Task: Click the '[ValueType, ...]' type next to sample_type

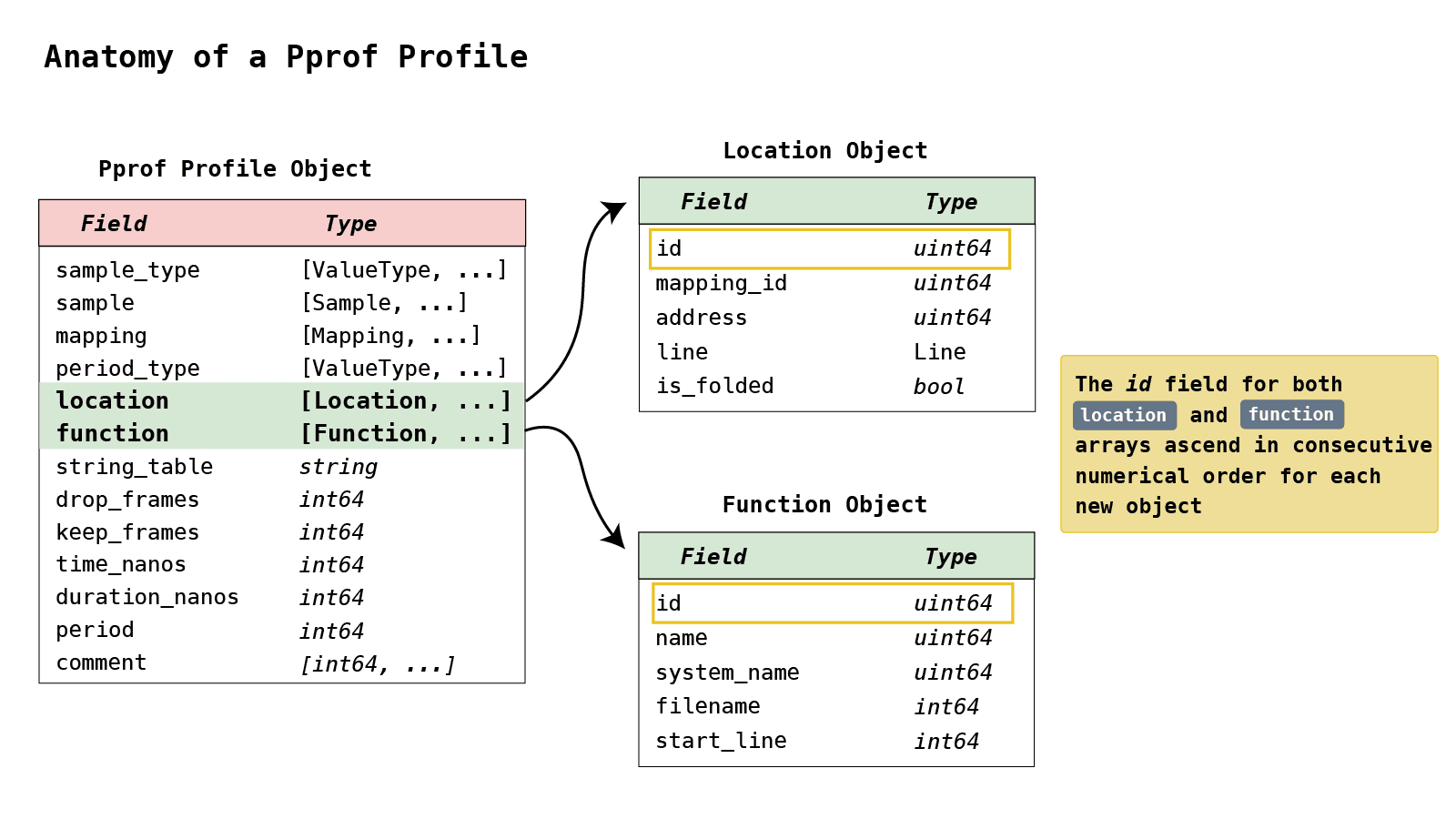Action: [404, 270]
